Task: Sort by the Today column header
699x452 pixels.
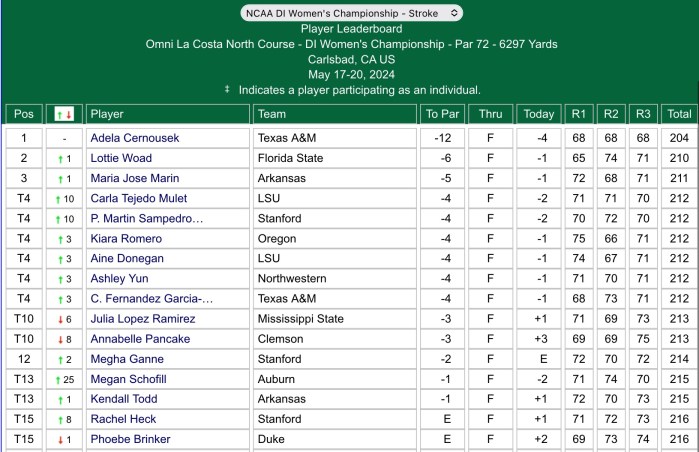Action: click(x=539, y=114)
